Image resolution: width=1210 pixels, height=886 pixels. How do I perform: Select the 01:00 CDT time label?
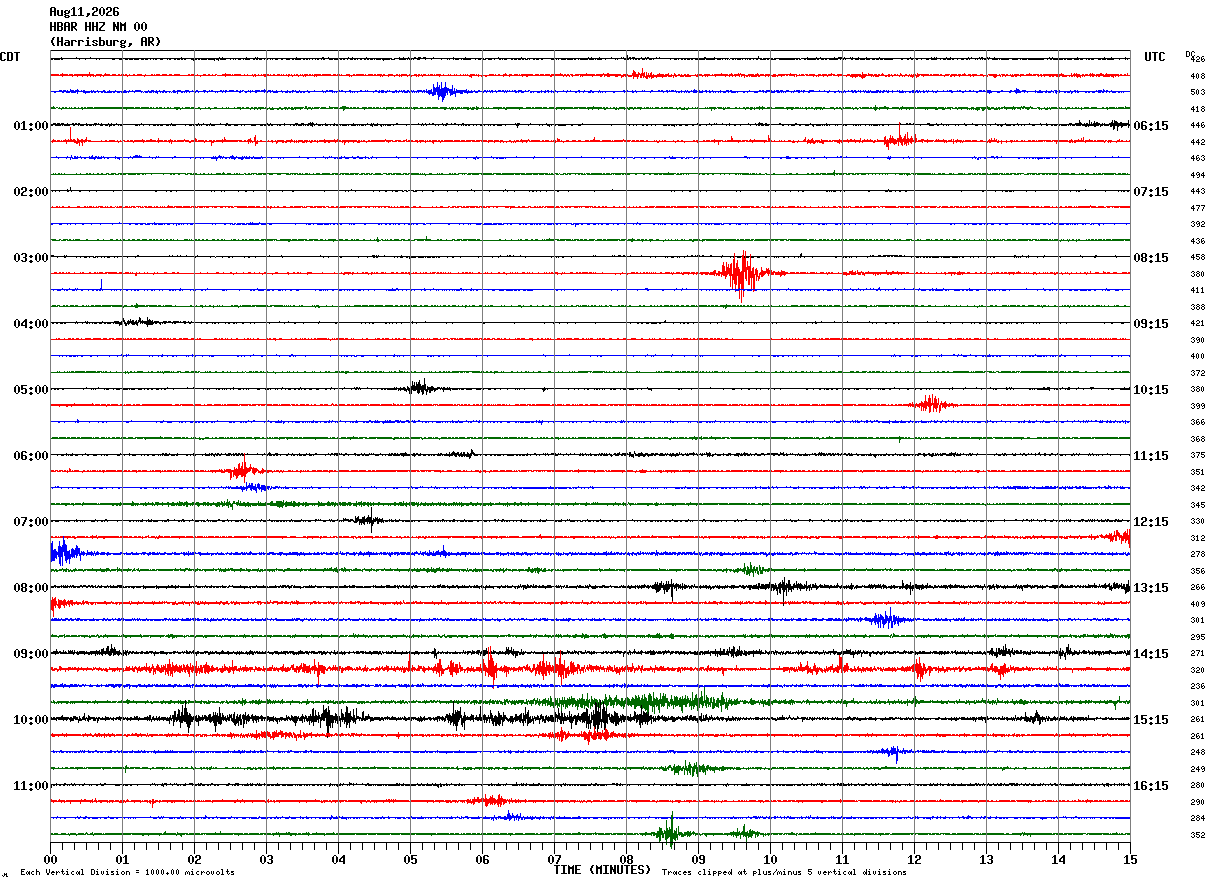point(31,126)
